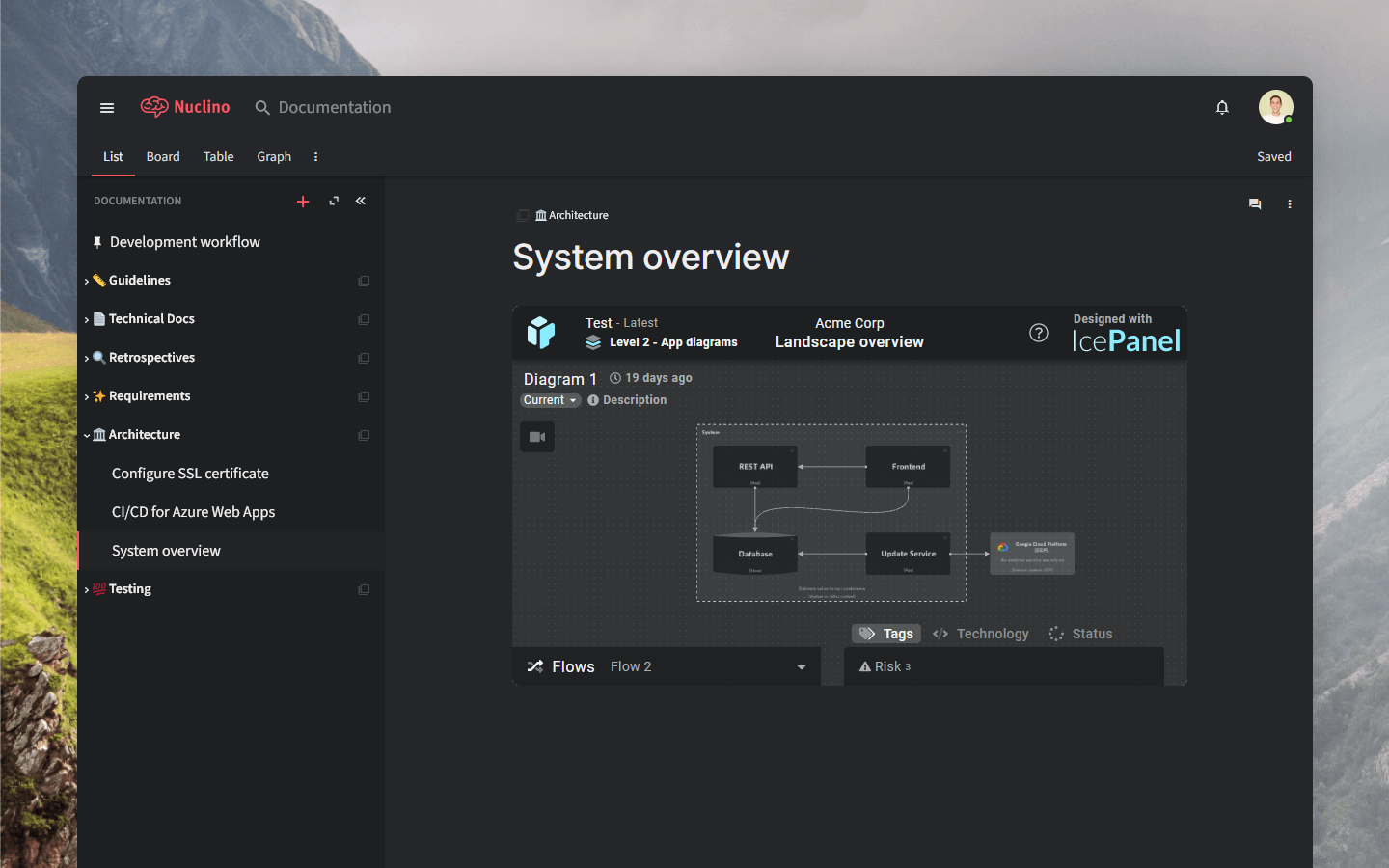Expand the Retrospectives collection
The width and height of the screenshot is (1389, 868).
87,359
